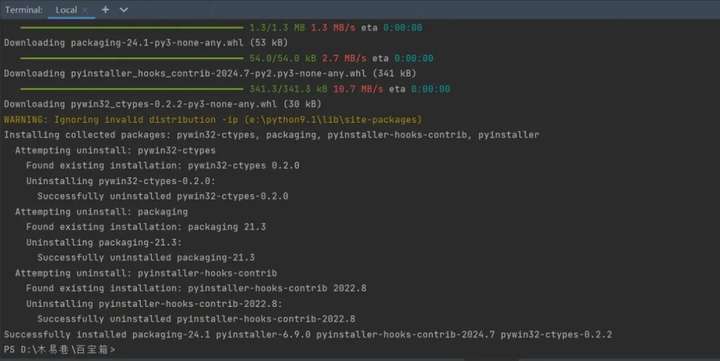Click 'Installing collected packages' line
The height and width of the screenshot is (361, 720).
pyautogui.click(x=271, y=135)
